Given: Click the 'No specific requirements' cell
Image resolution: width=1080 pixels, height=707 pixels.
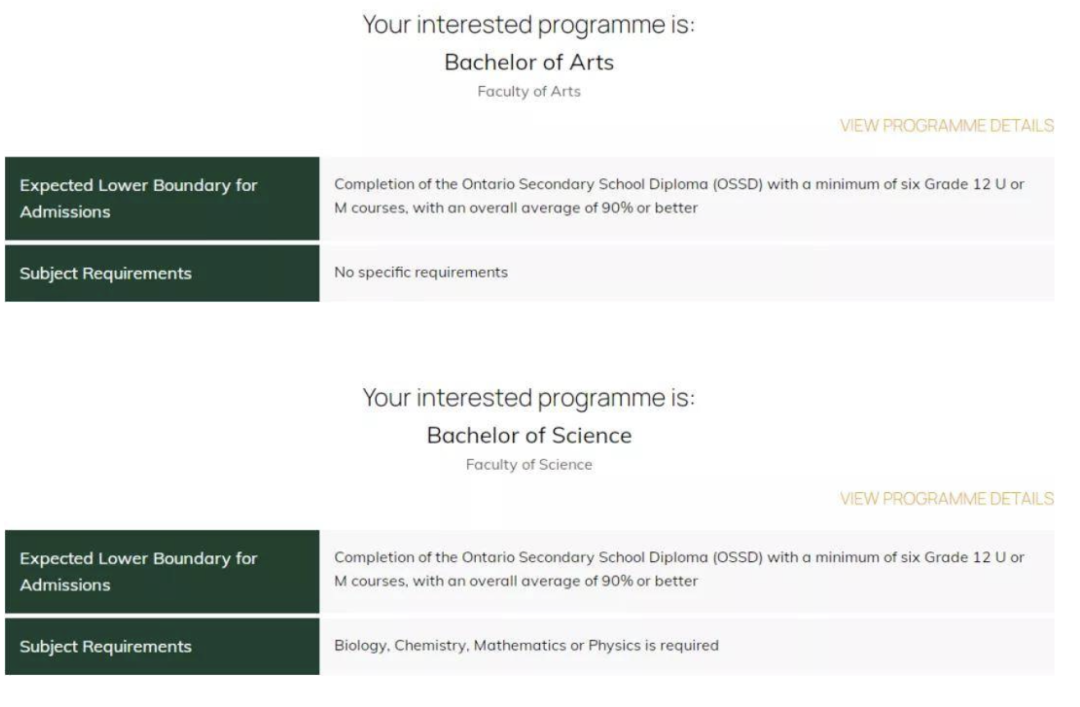Looking at the screenshot, I should [x=421, y=272].
